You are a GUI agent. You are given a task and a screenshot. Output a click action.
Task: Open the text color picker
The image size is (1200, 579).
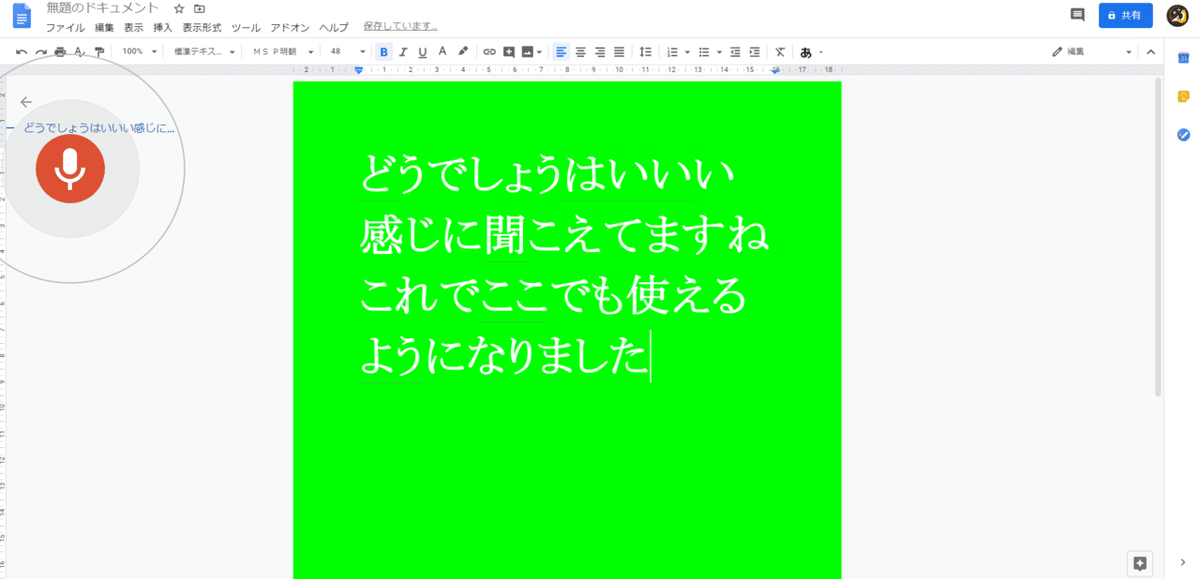click(x=442, y=51)
